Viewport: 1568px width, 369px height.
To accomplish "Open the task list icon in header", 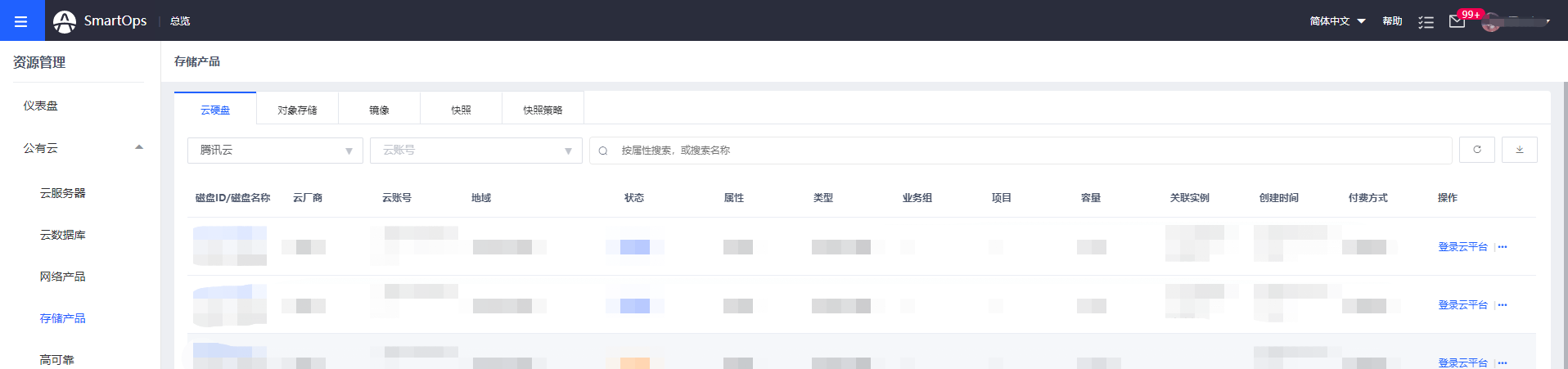I will (x=1426, y=22).
